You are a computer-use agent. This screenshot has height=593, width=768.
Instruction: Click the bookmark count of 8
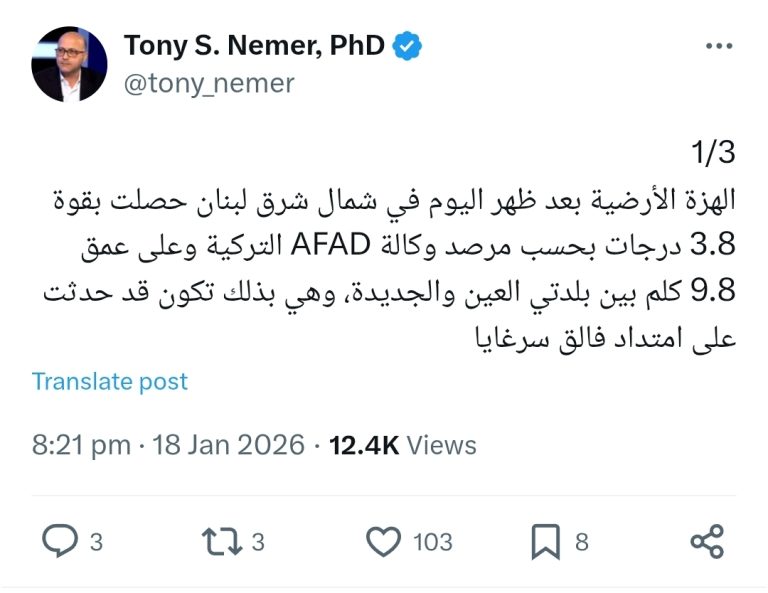click(581, 542)
